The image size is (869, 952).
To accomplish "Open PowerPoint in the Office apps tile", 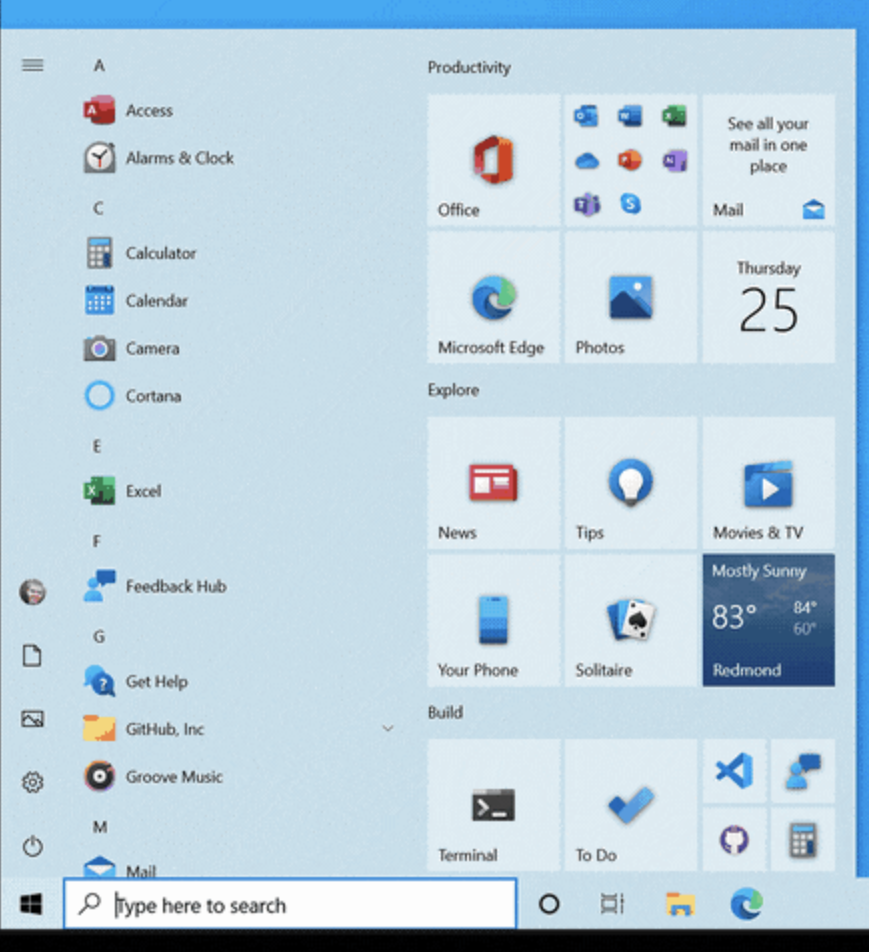I will [x=630, y=161].
